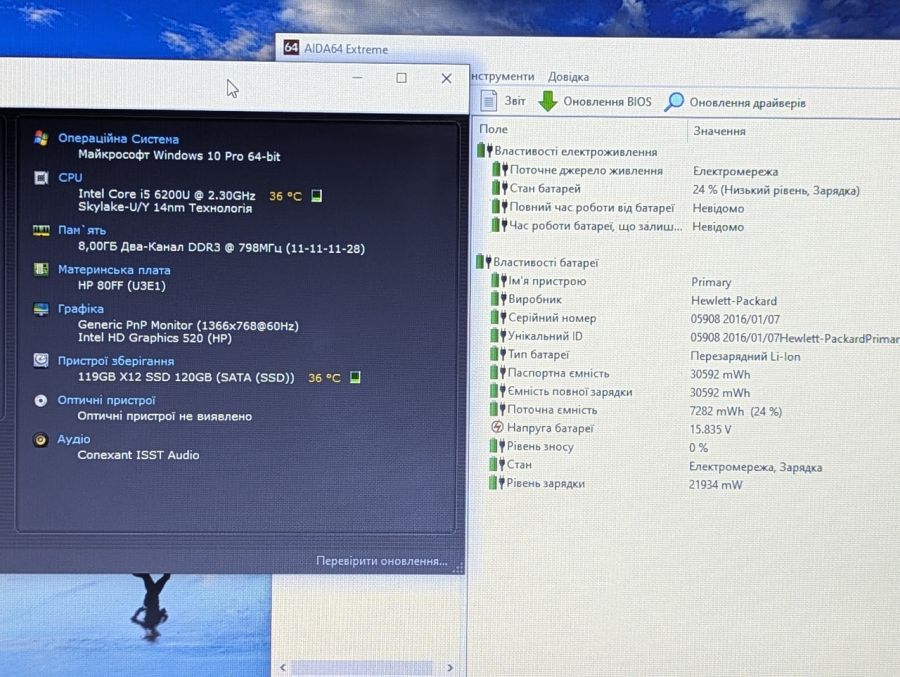900x677 pixels.
Task: Click the disc icon beside Оптичні пристрої
Action: tap(41, 400)
